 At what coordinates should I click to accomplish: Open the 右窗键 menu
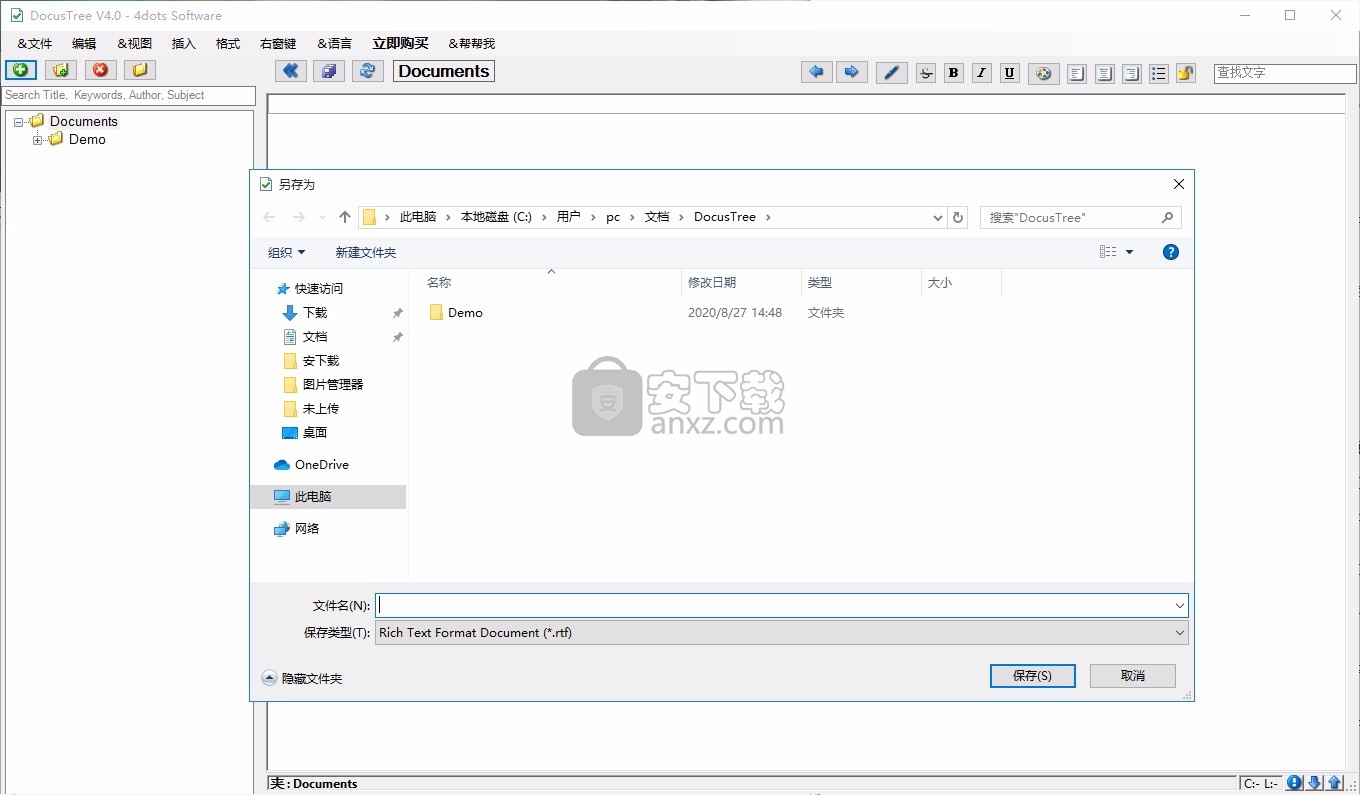coord(278,44)
